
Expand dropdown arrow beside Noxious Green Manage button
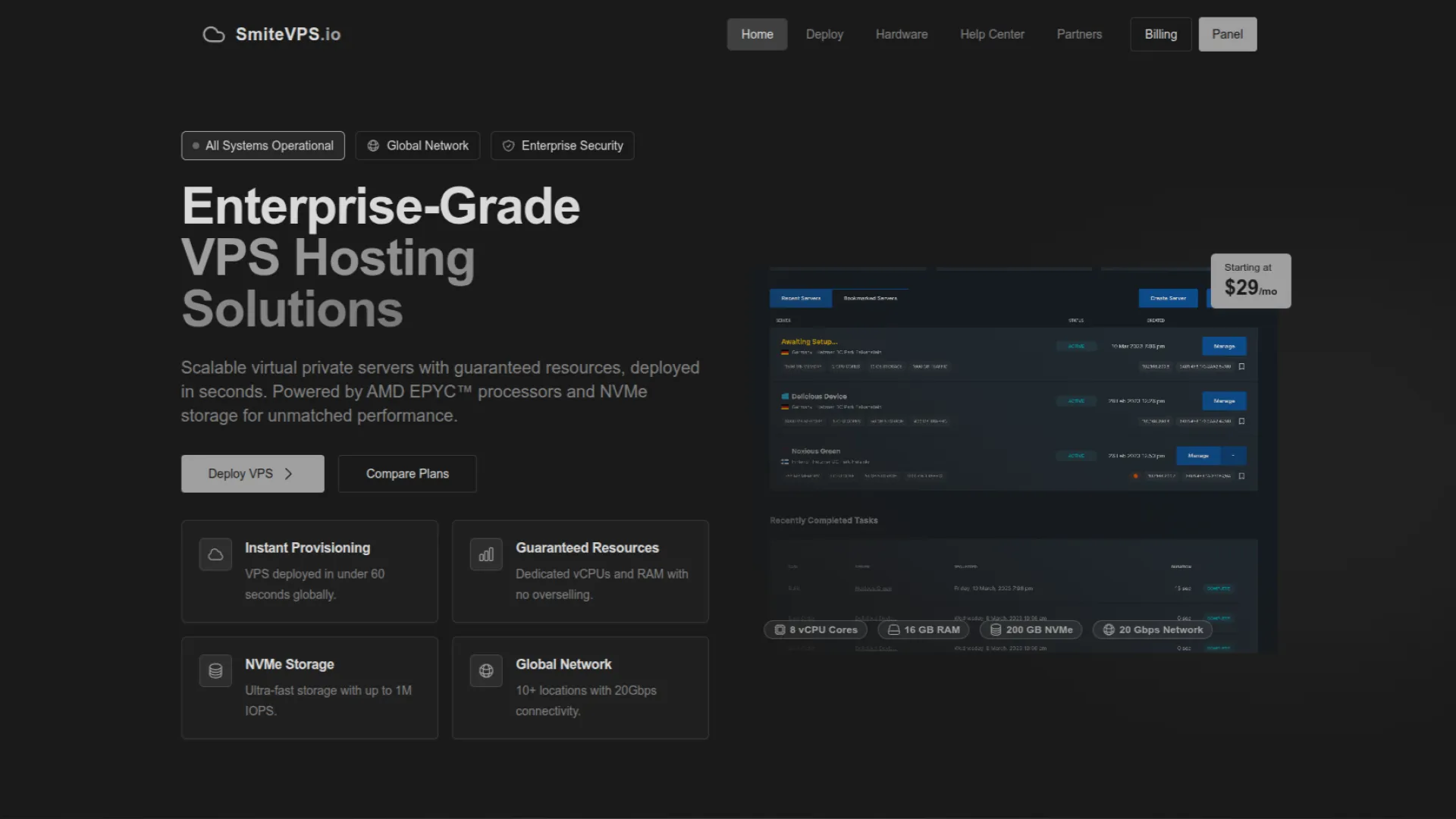tap(1233, 456)
